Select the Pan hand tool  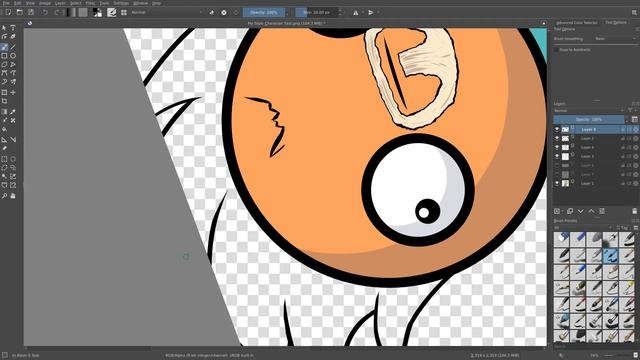tap(13, 196)
